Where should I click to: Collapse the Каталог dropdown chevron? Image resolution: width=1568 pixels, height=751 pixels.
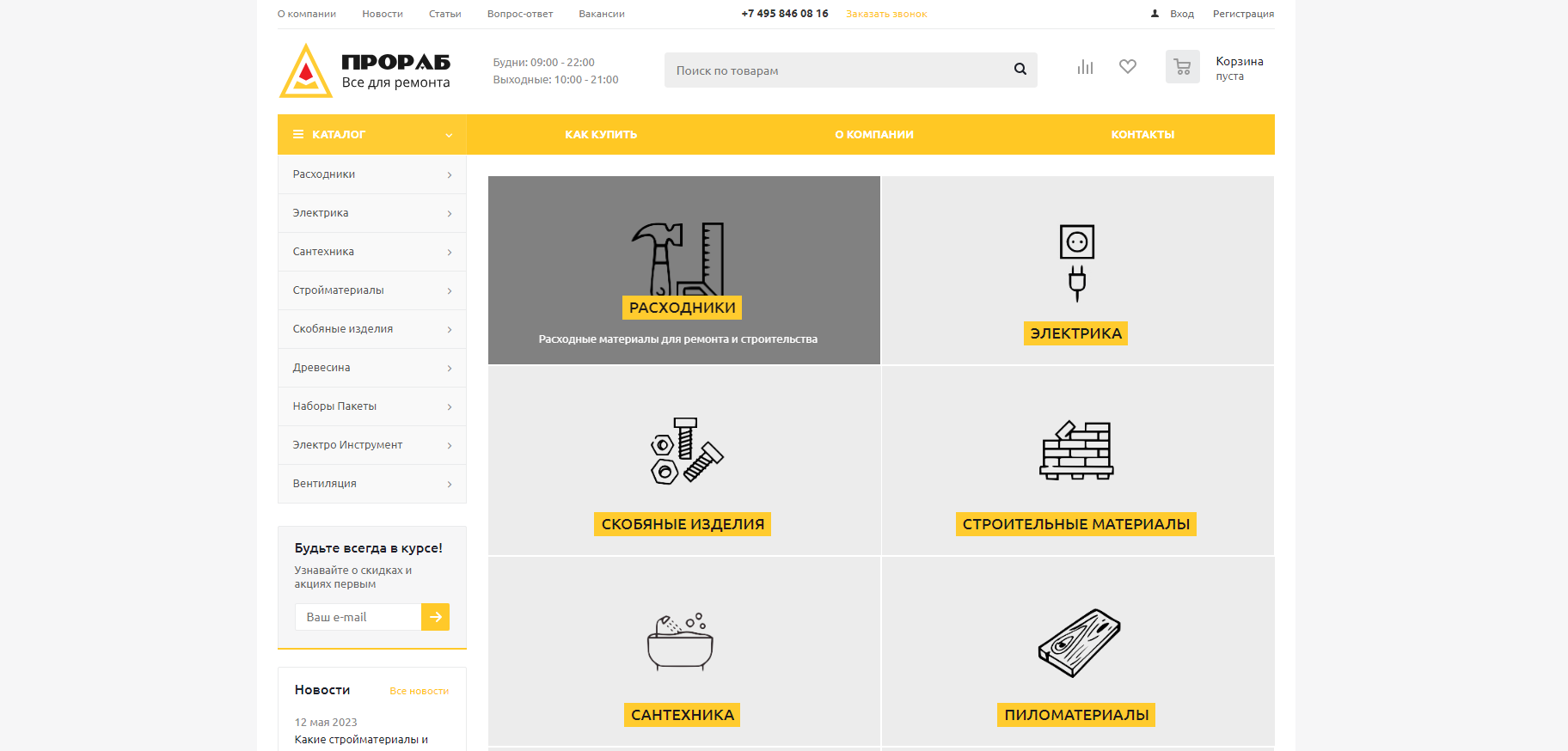[x=449, y=135]
